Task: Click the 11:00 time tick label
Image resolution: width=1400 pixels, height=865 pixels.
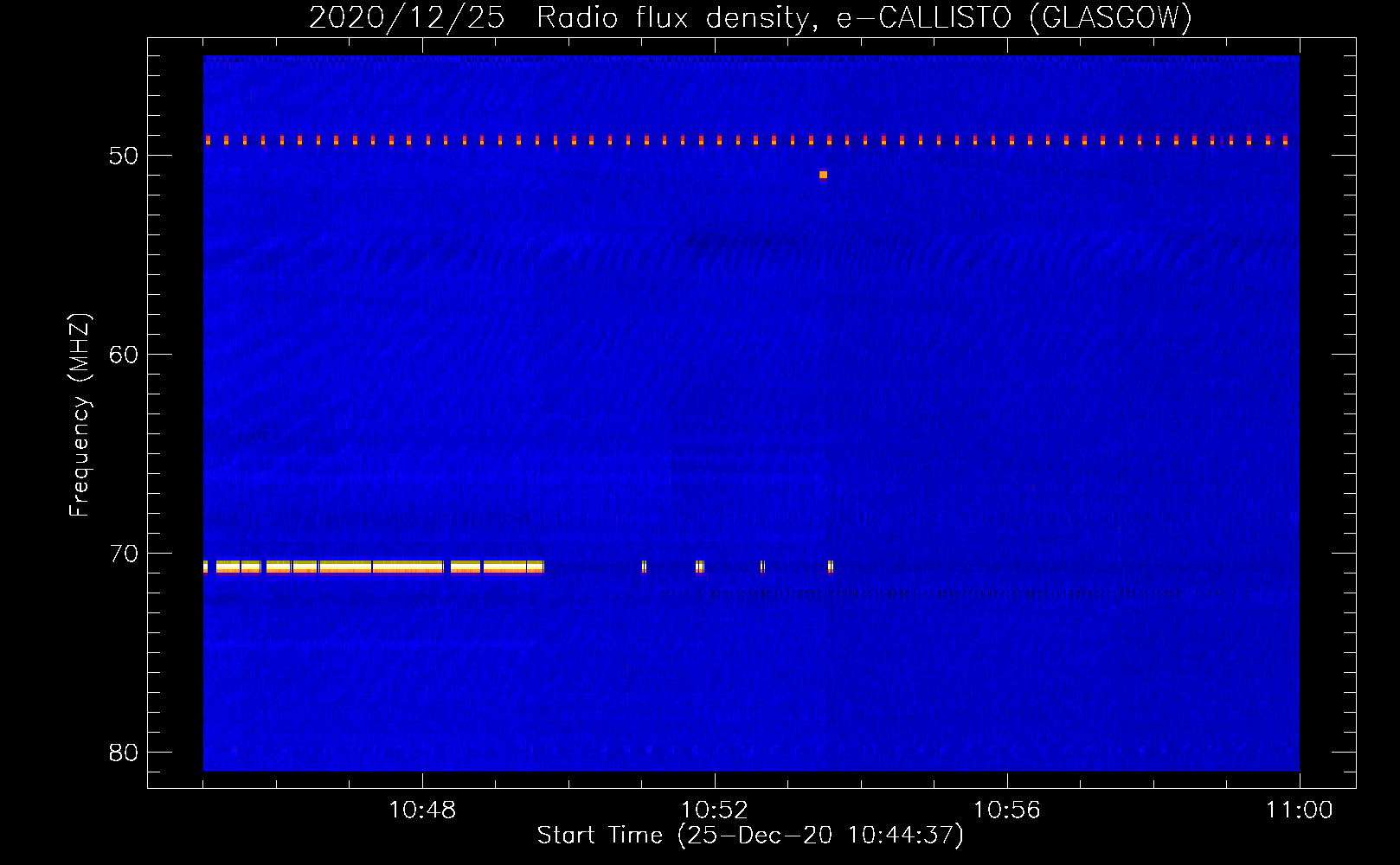Action: (1299, 811)
